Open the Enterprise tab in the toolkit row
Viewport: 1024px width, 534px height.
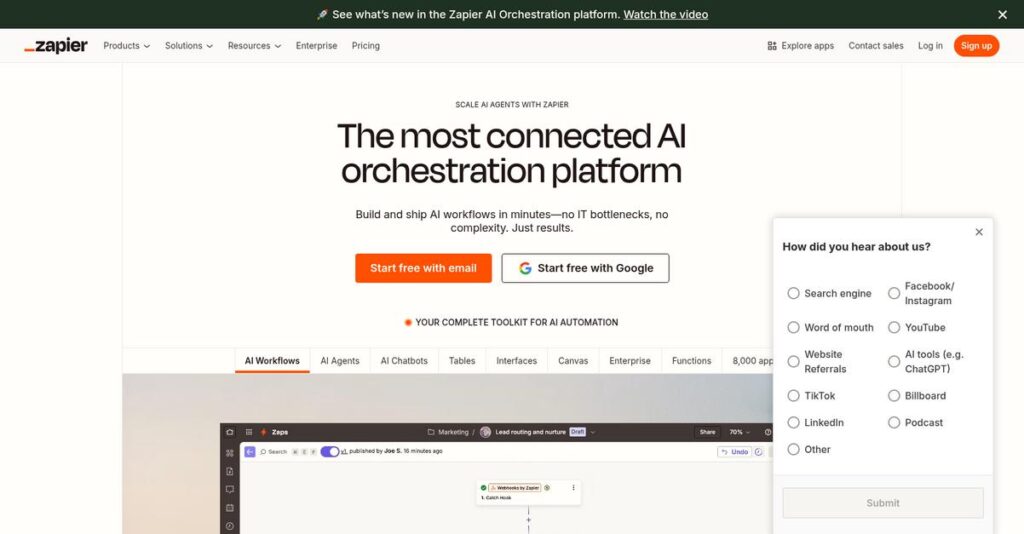[630, 360]
